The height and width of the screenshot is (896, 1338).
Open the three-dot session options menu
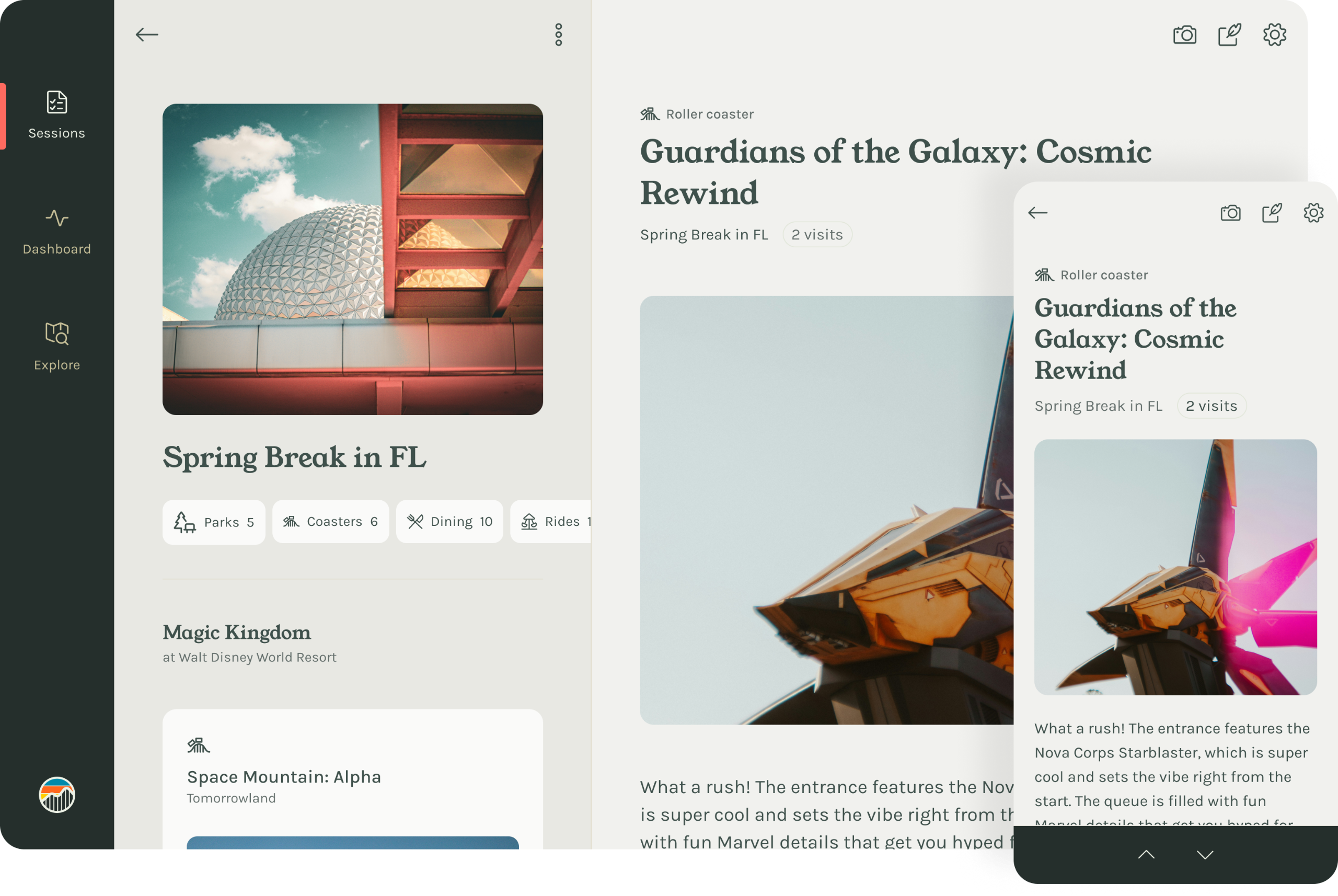click(x=558, y=35)
